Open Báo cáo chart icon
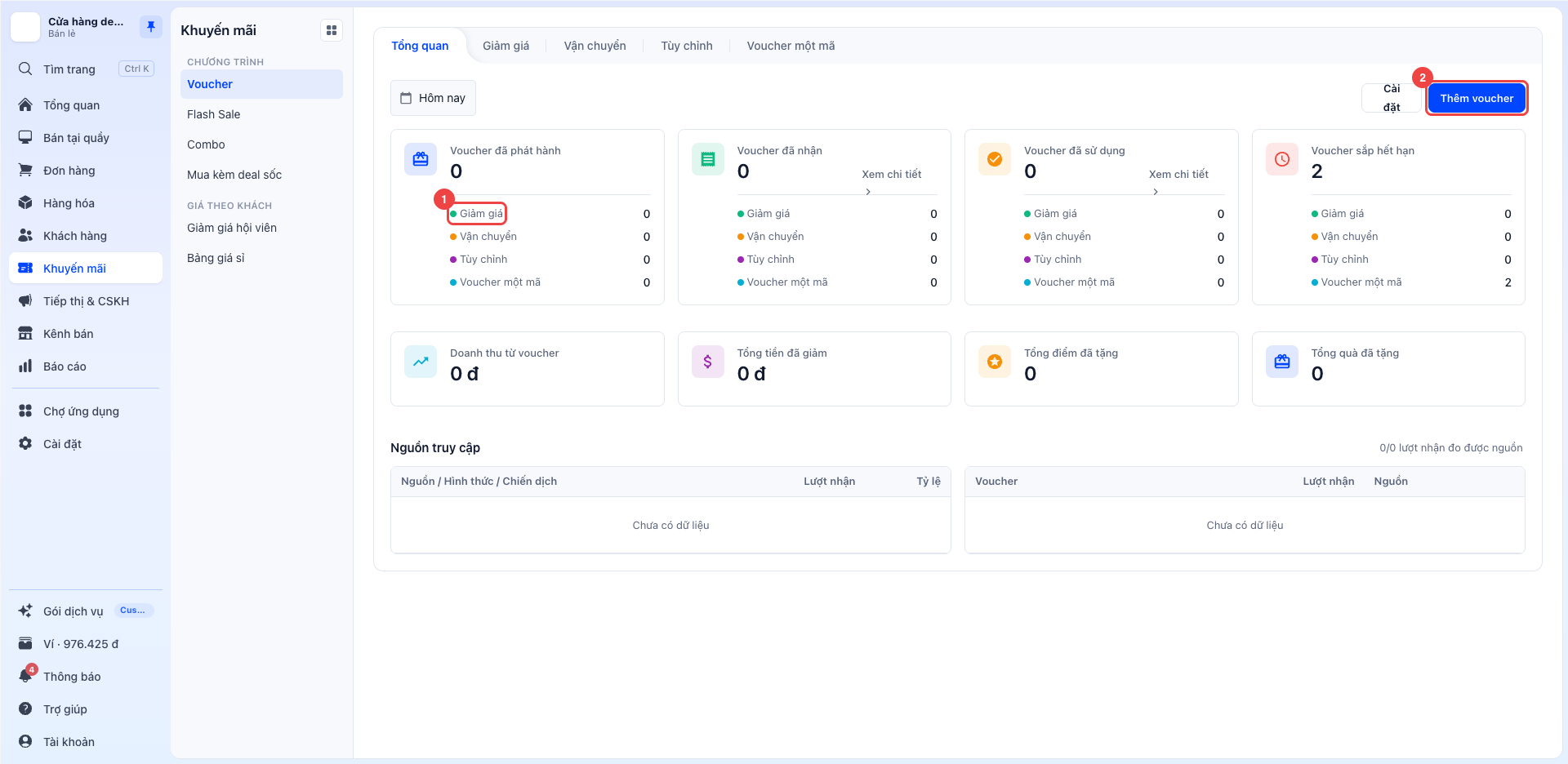Viewport: 1568px width, 764px height. coord(25,366)
